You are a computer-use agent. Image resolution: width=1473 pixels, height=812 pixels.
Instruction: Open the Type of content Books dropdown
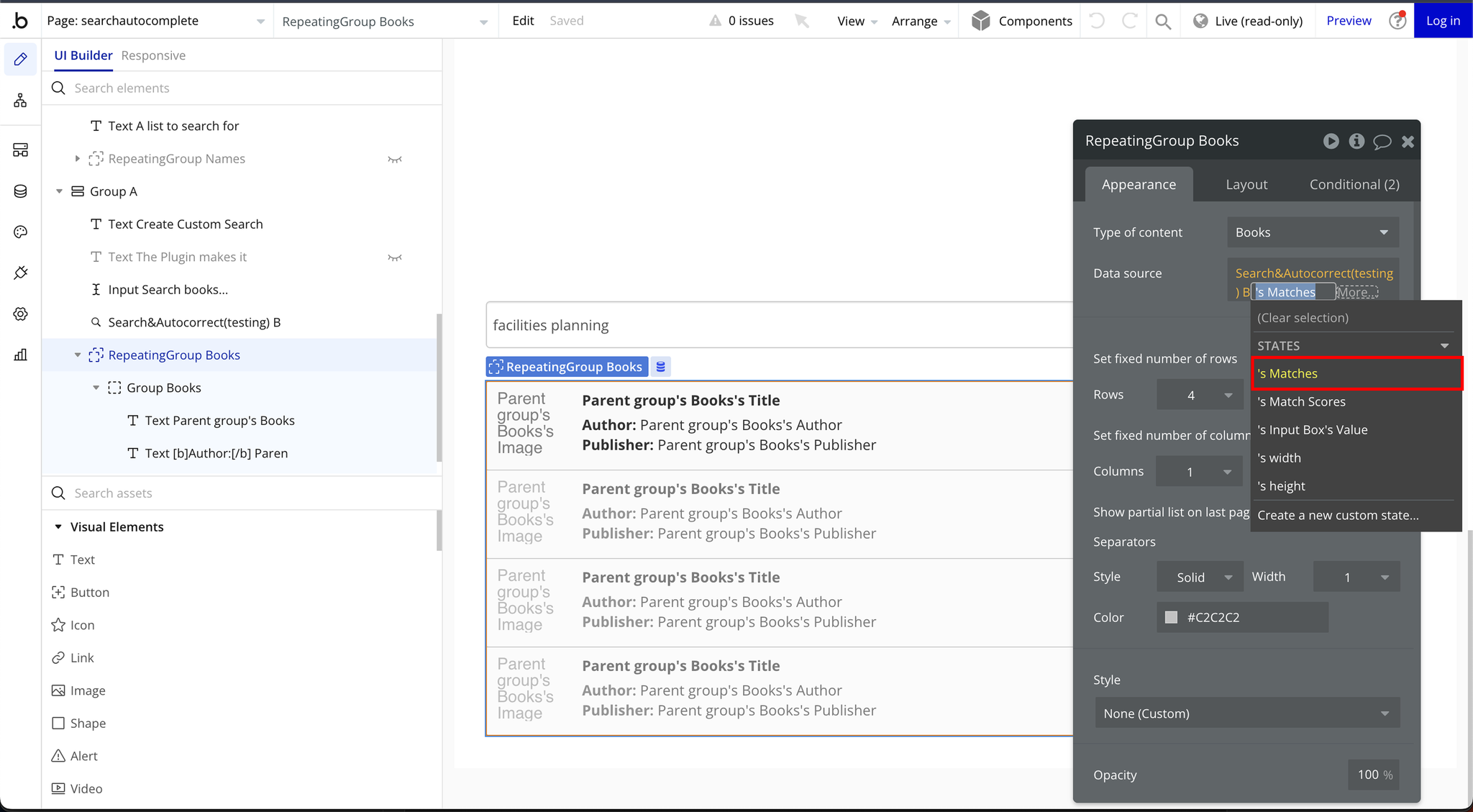1312,232
